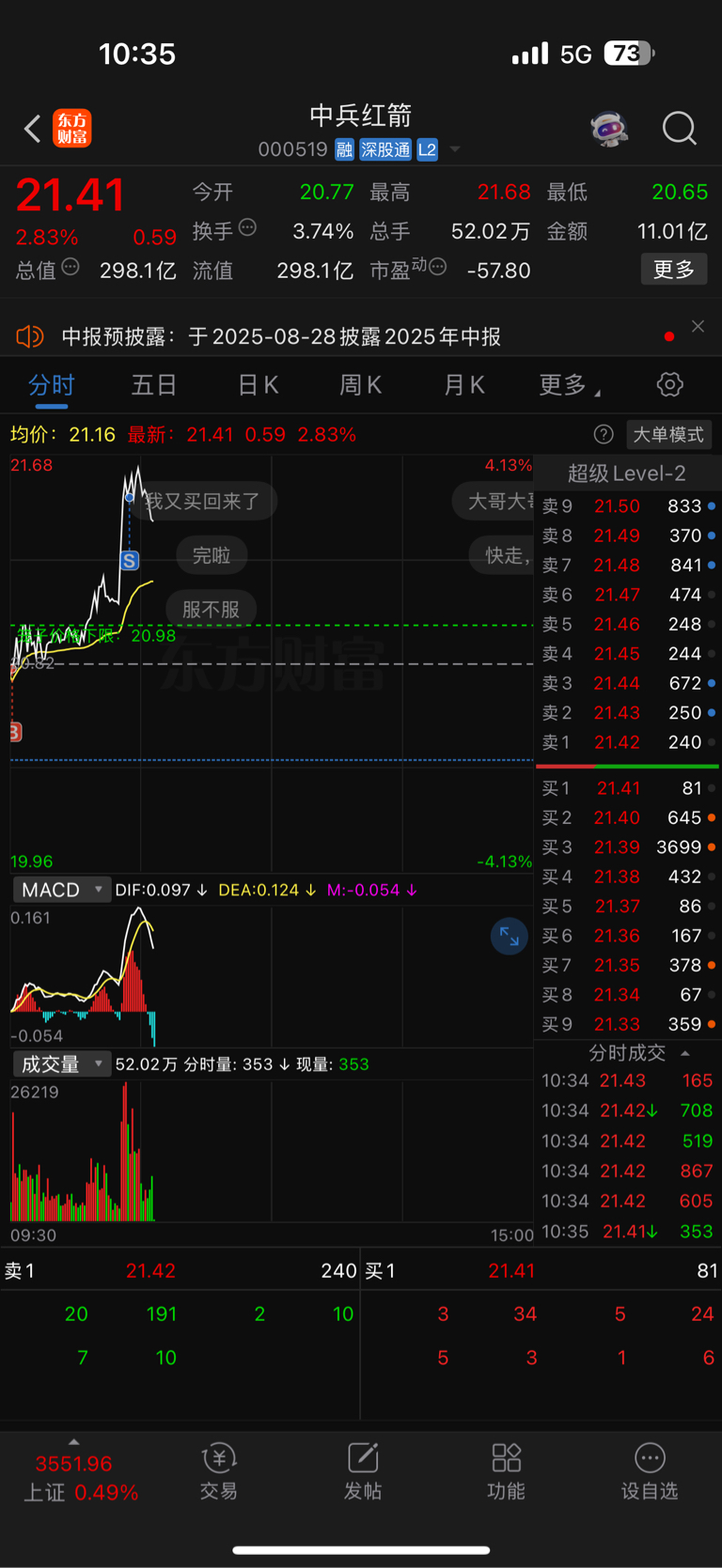The image size is (722, 1568).
Task: Select 卖1 order row 21.42
Action: pyautogui.click(x=628, y=742)
